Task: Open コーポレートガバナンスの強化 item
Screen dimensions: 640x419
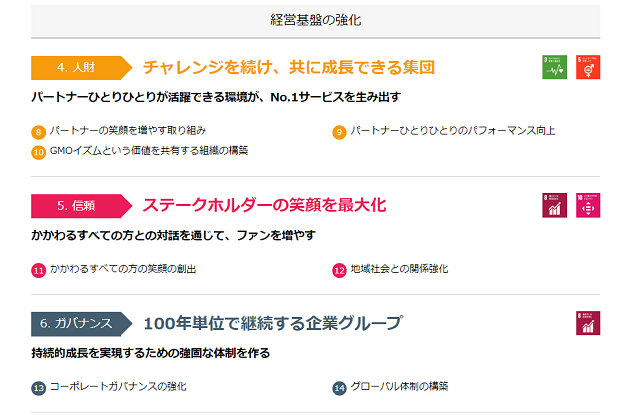Action: (118, 386)
